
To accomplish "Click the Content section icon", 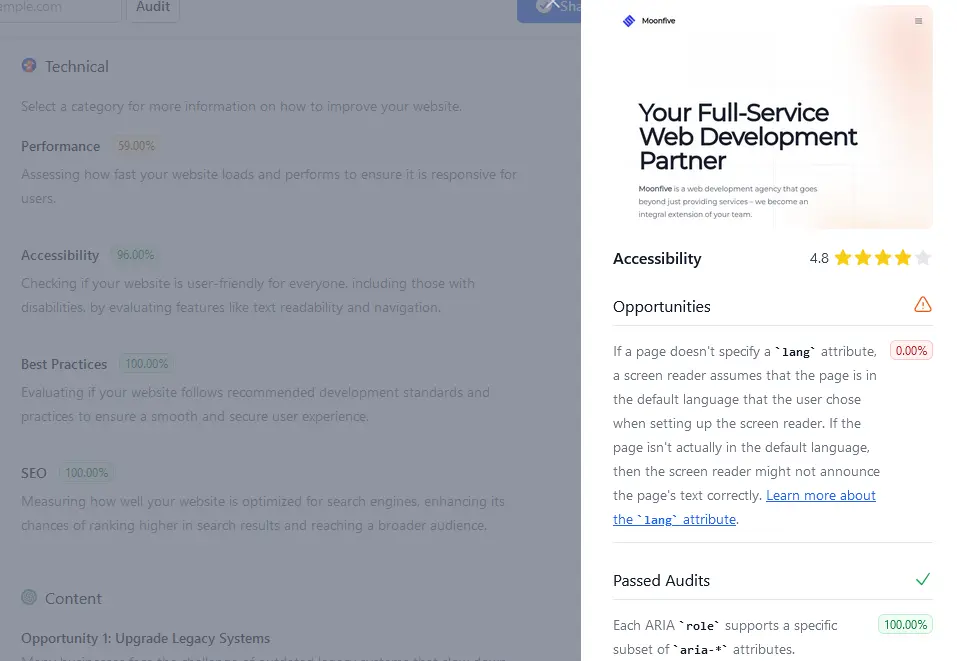I will coord(29,598).
